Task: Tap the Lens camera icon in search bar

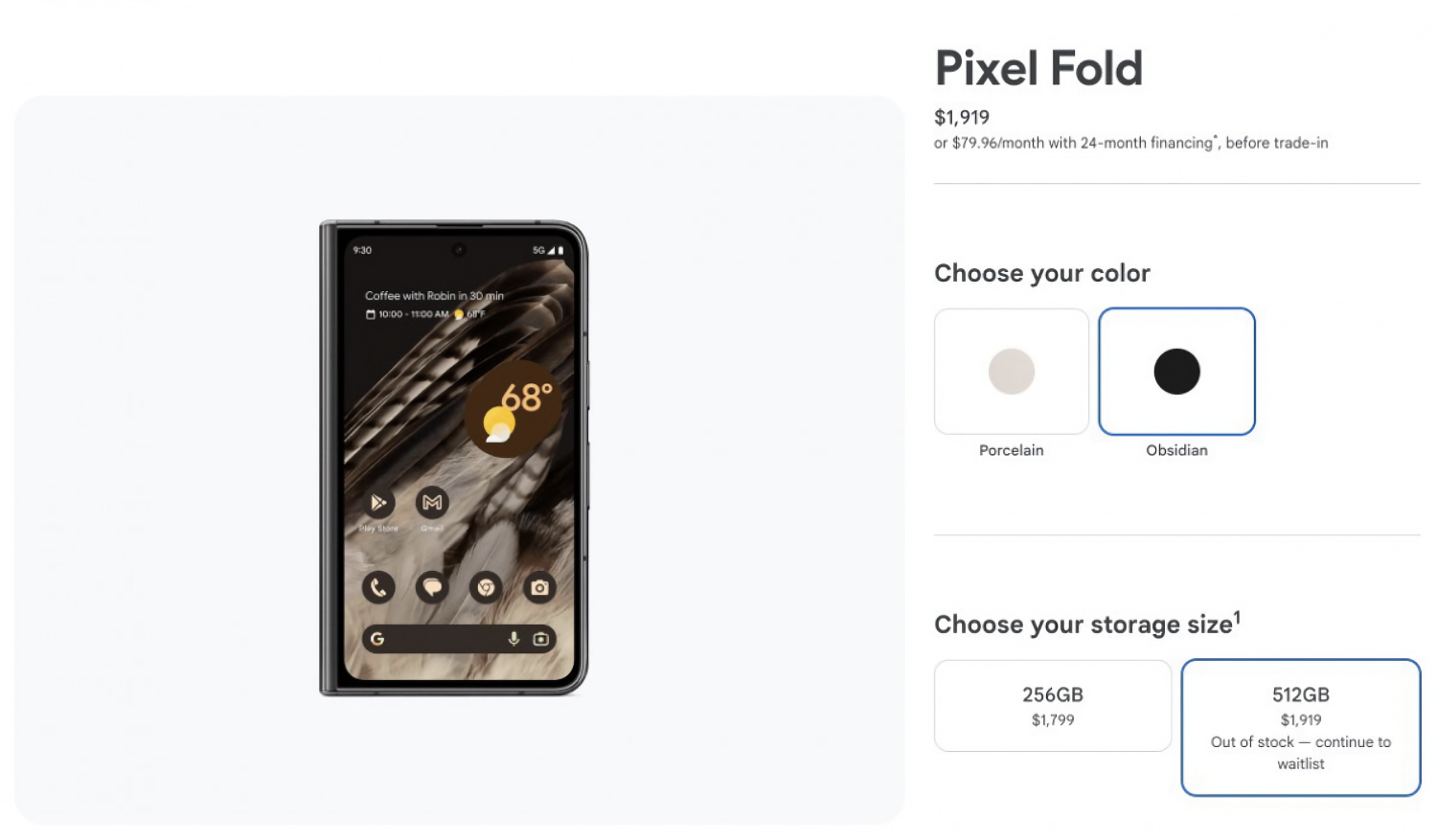Action: [x=541, y=639]
